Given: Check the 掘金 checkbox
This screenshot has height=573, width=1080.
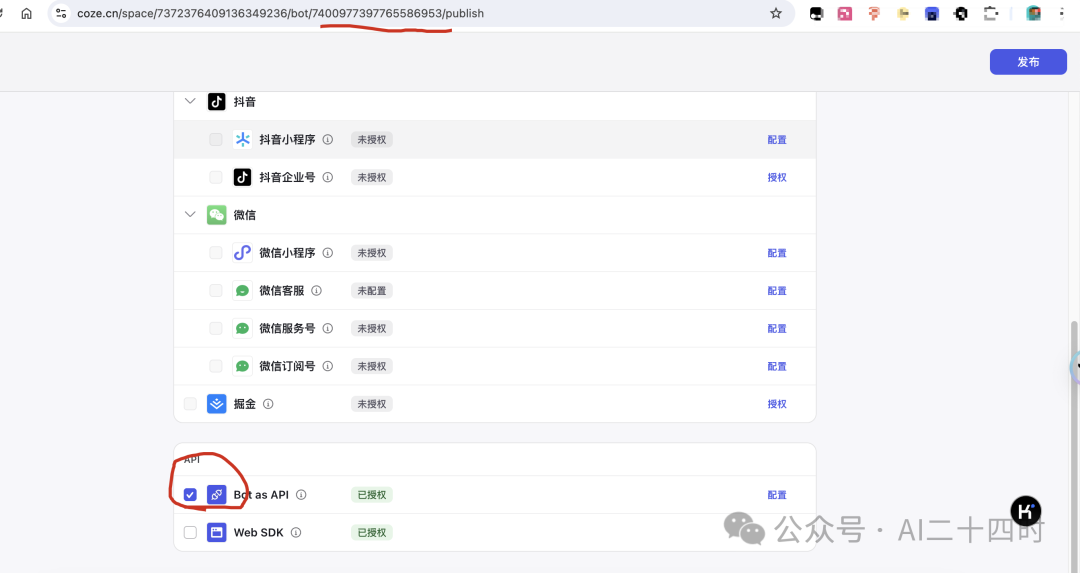Looking at the screenshot, I should 190,404.
